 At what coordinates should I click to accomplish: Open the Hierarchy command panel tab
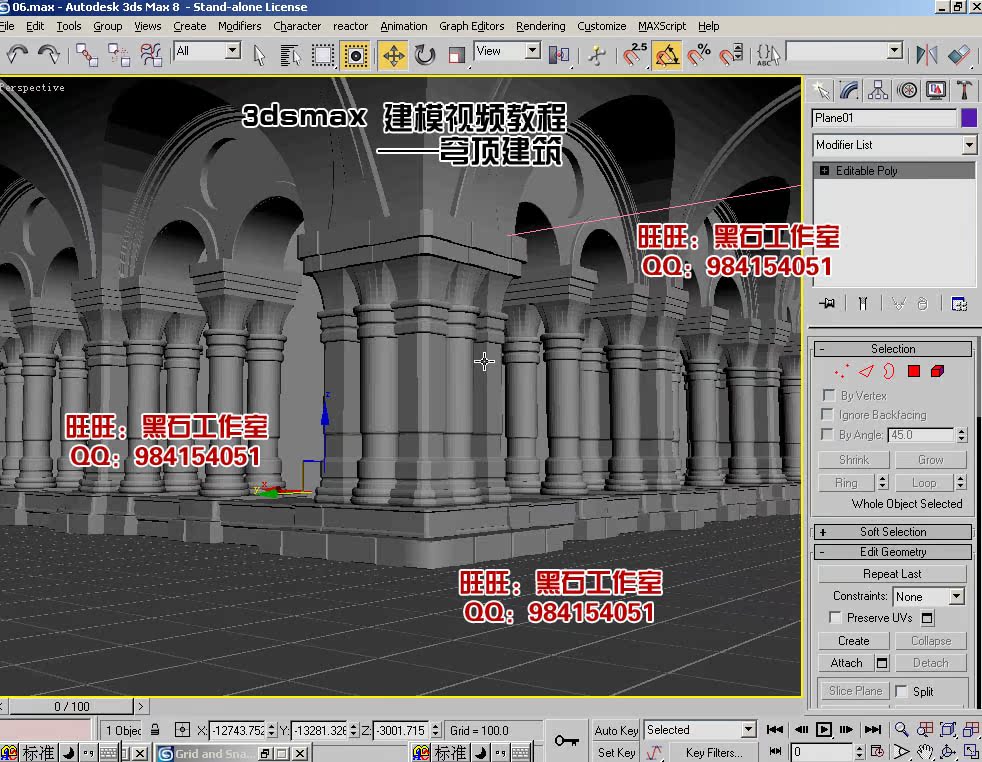878,91
